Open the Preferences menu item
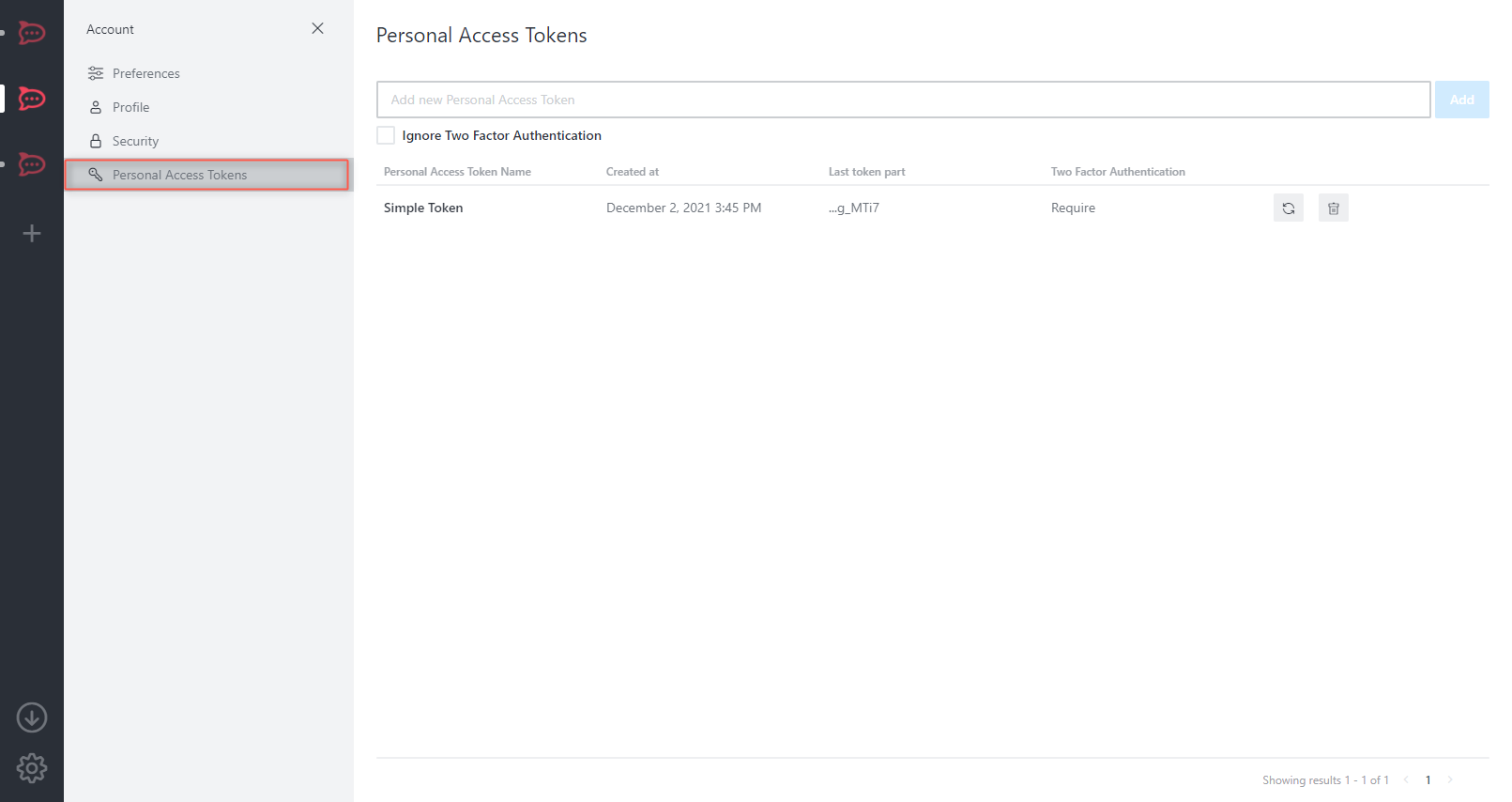 [208, 73]
